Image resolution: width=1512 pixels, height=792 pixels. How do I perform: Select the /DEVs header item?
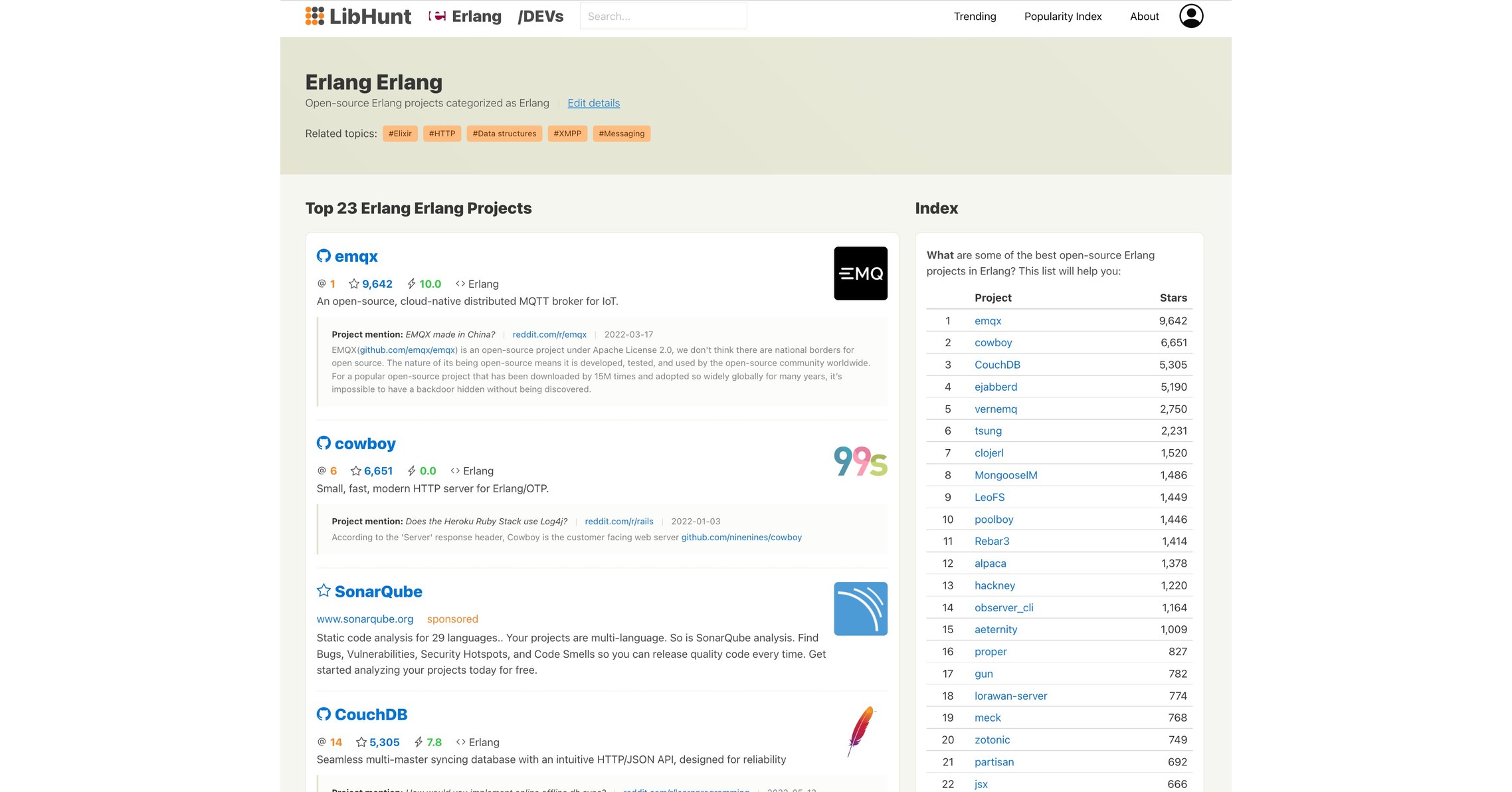click(x=540, y=15)
